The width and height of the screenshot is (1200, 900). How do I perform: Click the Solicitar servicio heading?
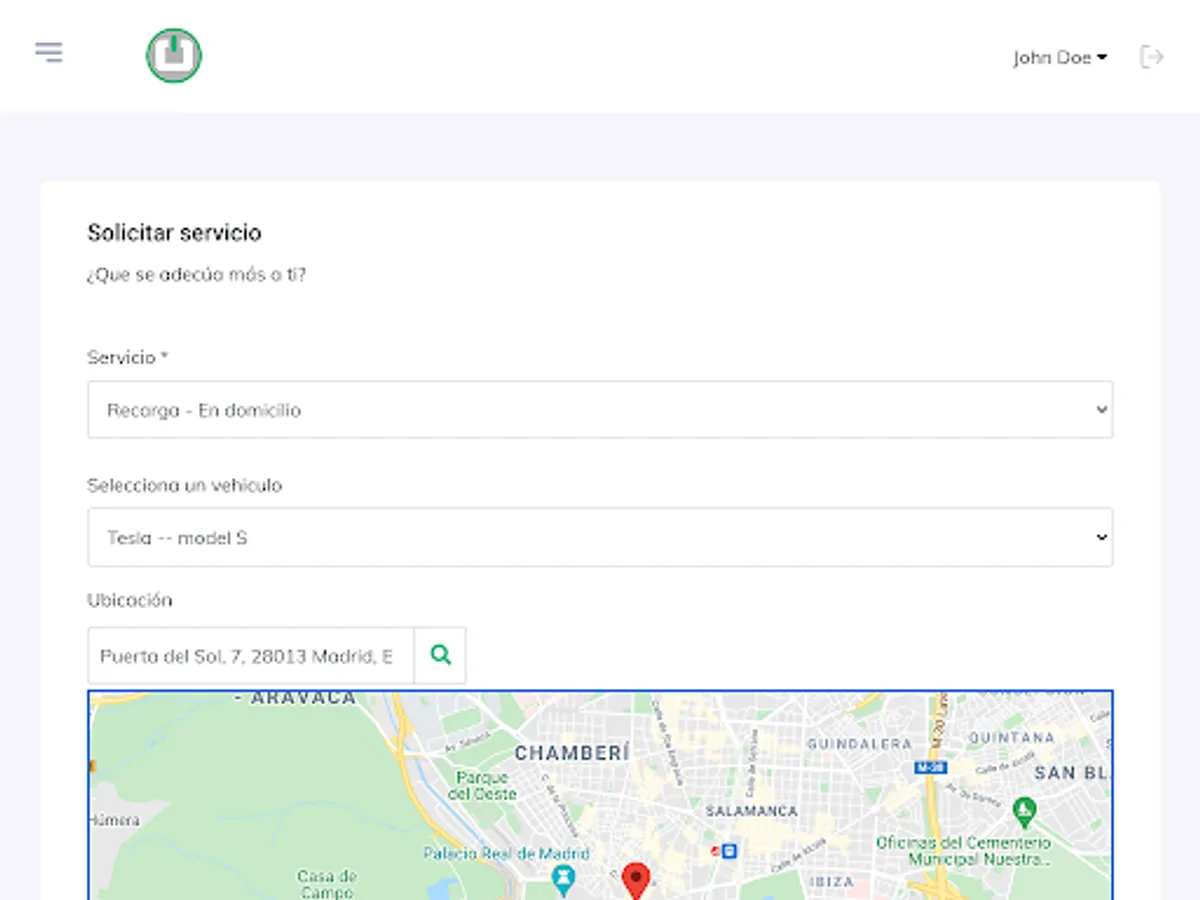tap(174, 233)
